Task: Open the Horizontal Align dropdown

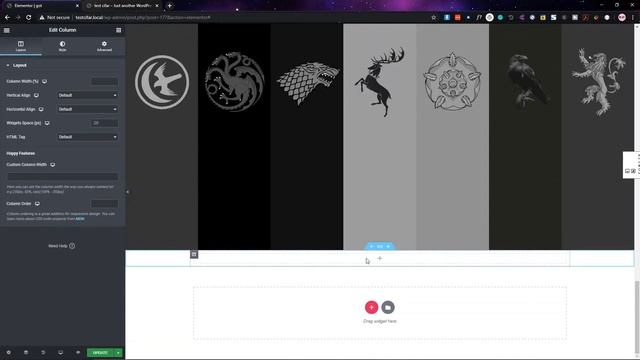Action: pyautogui.click(x=87, y=109)
